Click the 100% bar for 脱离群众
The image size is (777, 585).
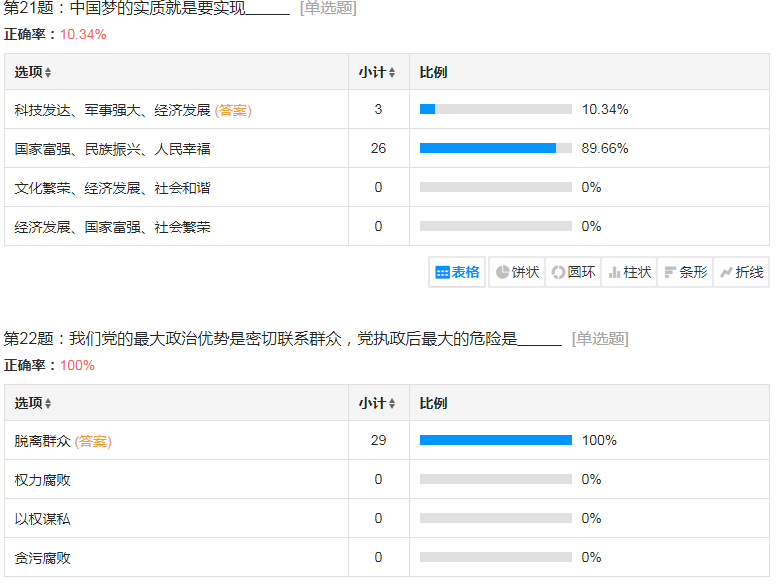tap(495, 440)
